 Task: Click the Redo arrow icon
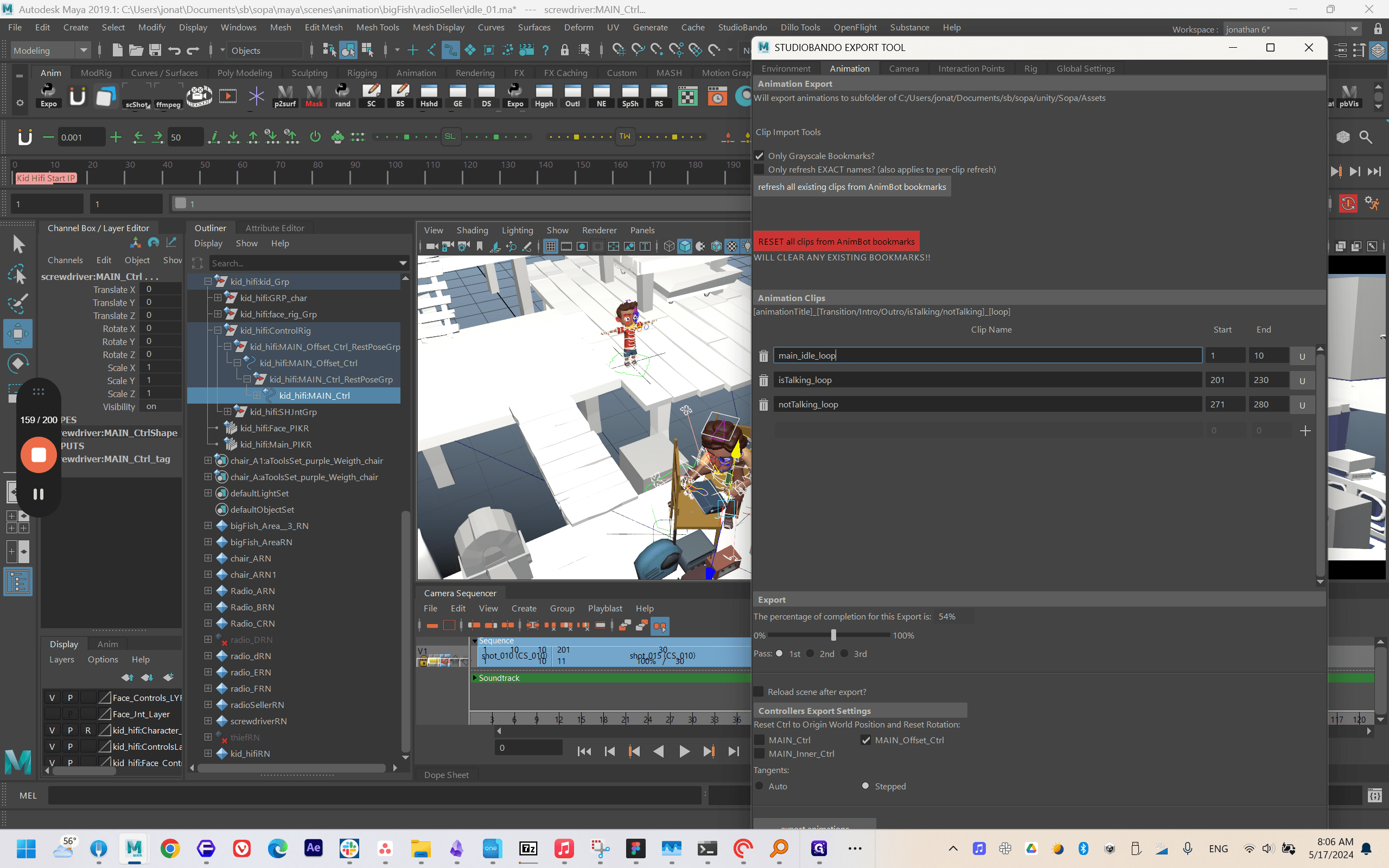pos(193,50)
